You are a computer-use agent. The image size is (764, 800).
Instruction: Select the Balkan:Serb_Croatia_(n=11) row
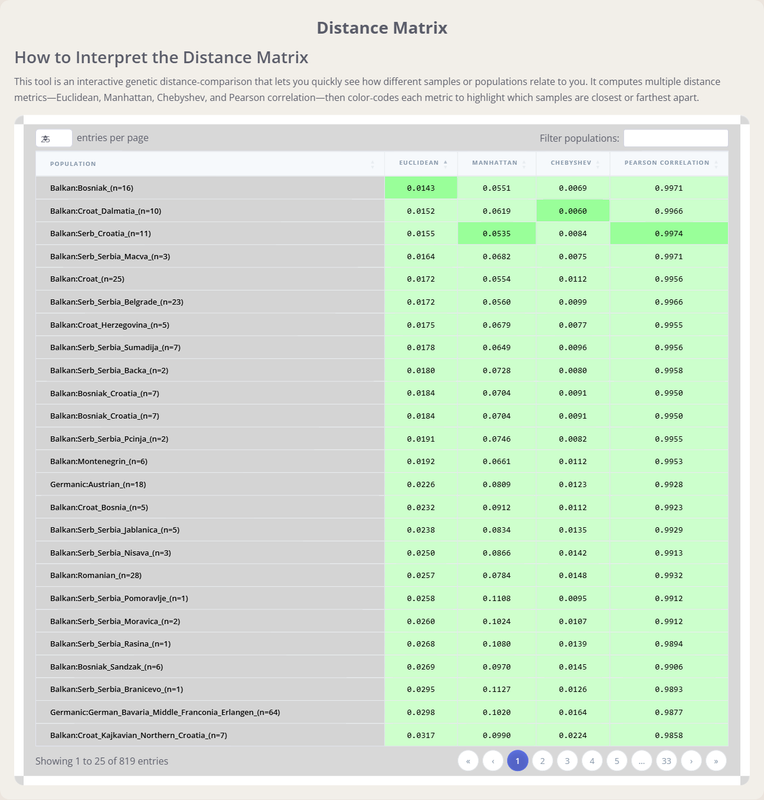click(382, 233)
